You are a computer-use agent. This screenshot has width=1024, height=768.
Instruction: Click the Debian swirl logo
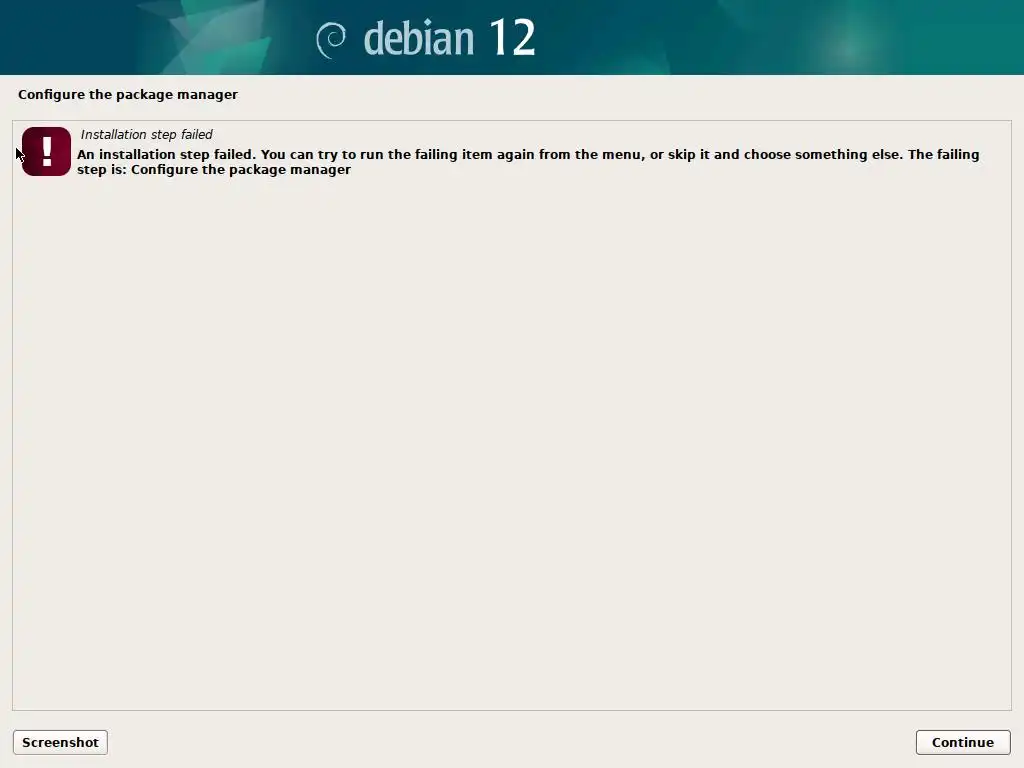331,39
